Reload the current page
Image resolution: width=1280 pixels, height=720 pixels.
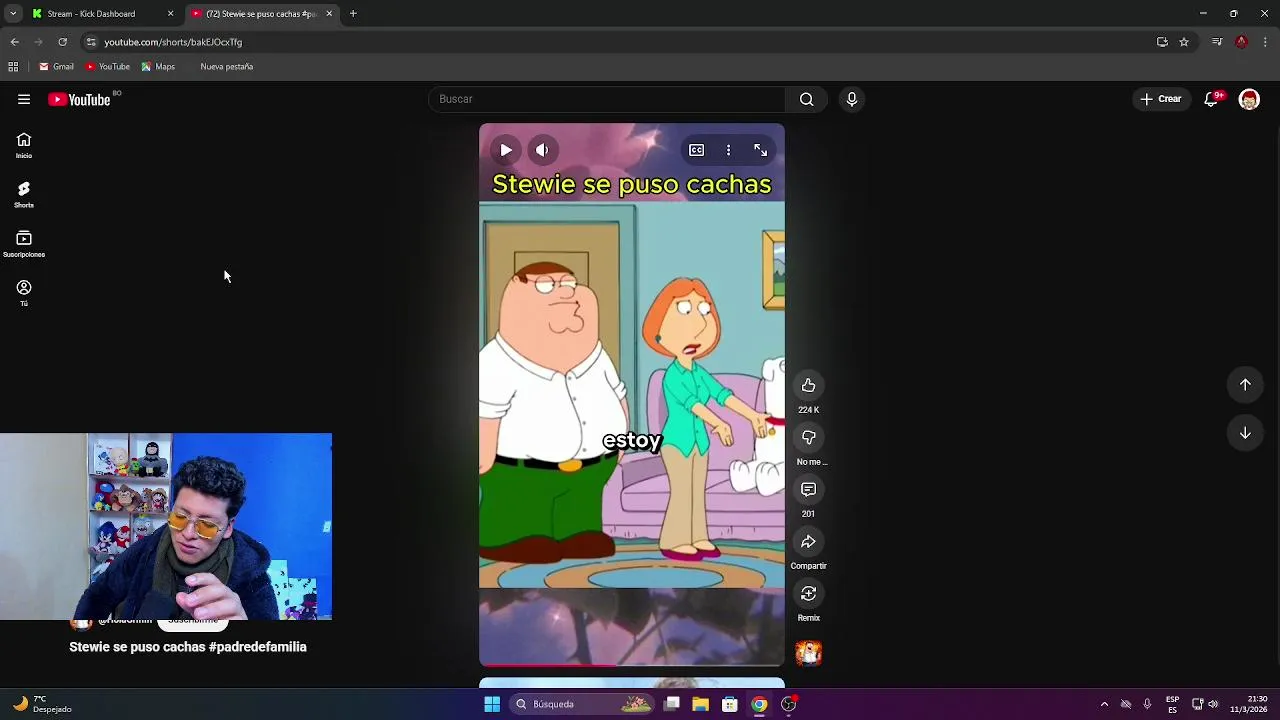62,42
